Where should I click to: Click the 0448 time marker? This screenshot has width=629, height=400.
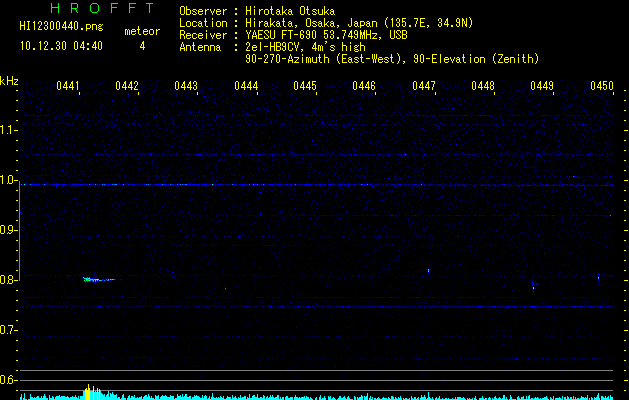(x=483, y=86)
